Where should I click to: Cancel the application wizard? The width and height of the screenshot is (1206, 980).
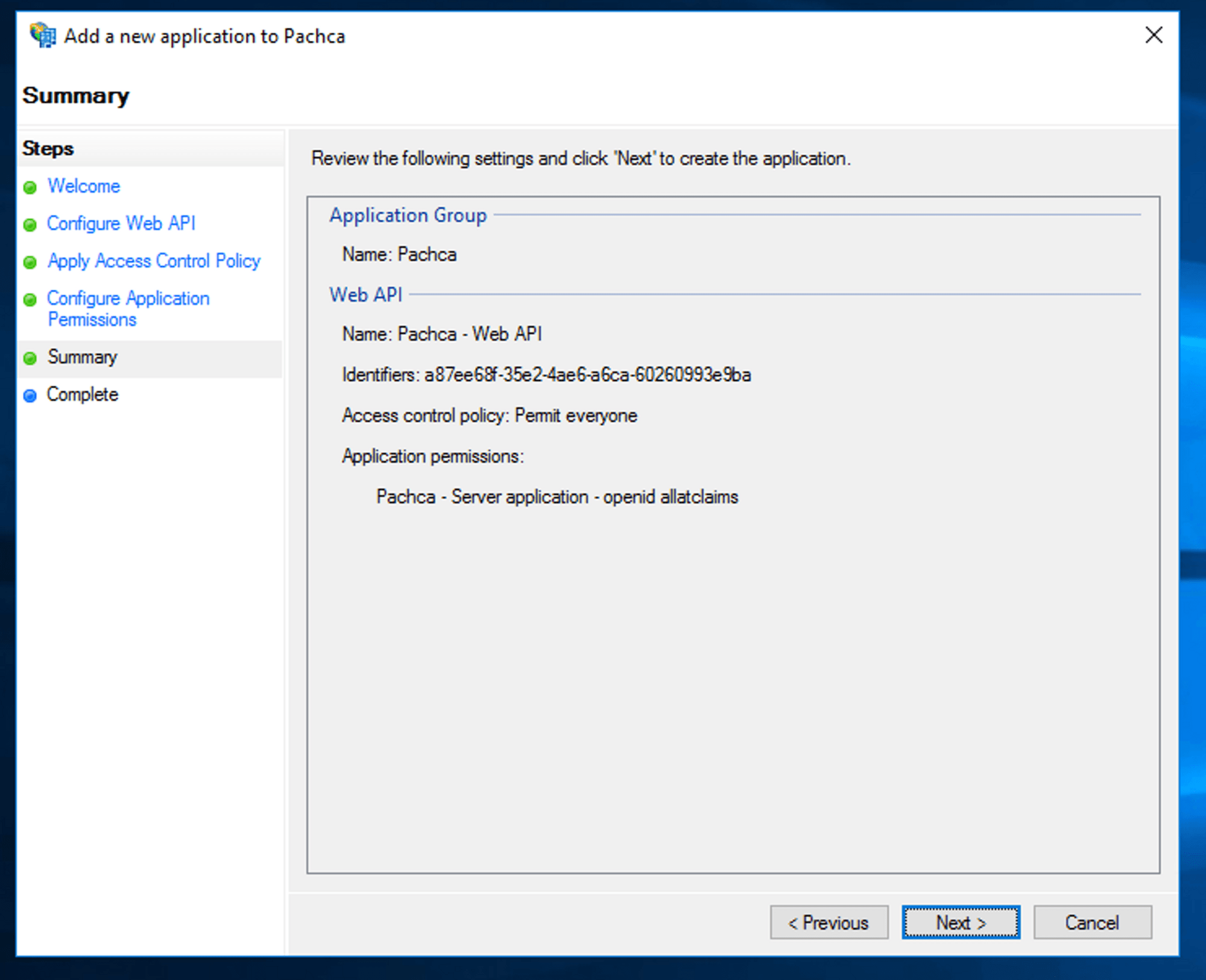pyautogui.click(x=1092, y=922)
